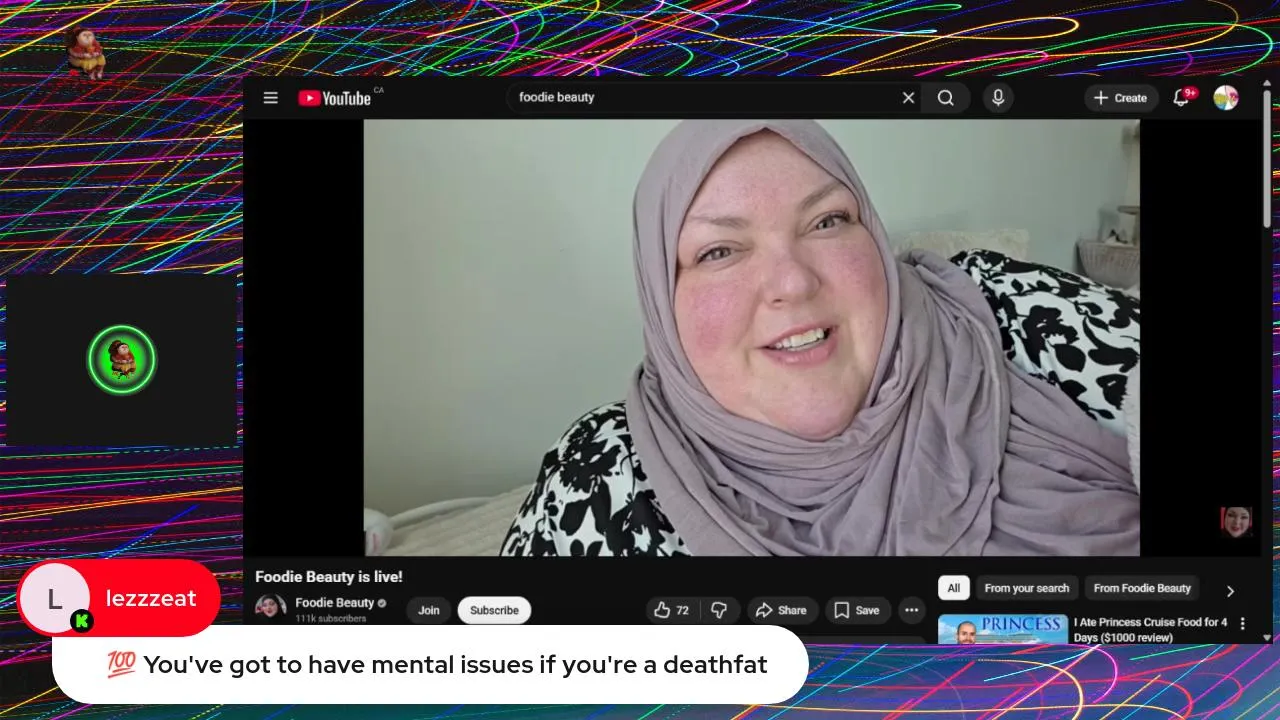Clear the search box with X

[x=908, y=98]
